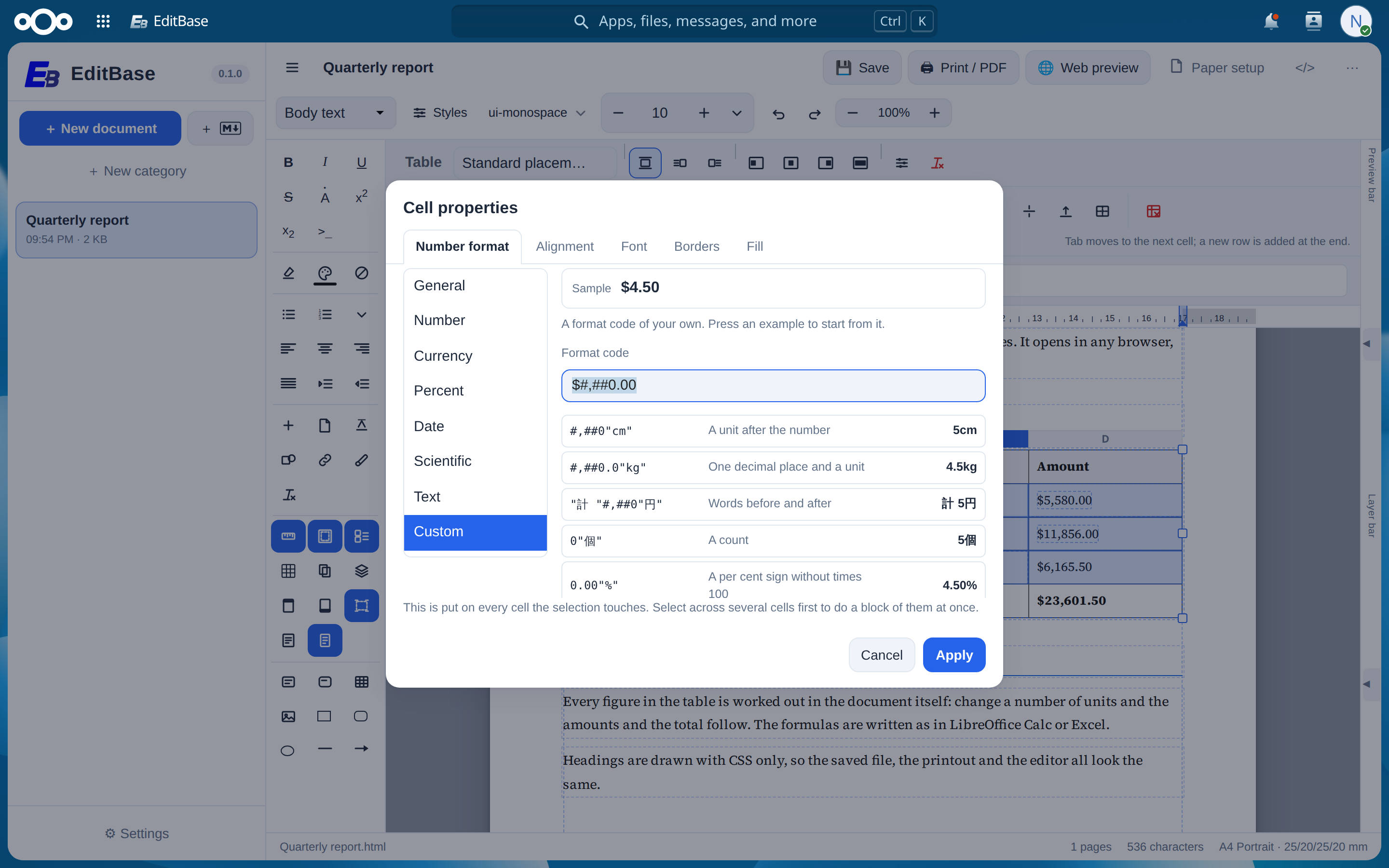The height and width of the screenshot is (868, 1389).
Task: Switch to the Borders tab
Action: (696, 246)
